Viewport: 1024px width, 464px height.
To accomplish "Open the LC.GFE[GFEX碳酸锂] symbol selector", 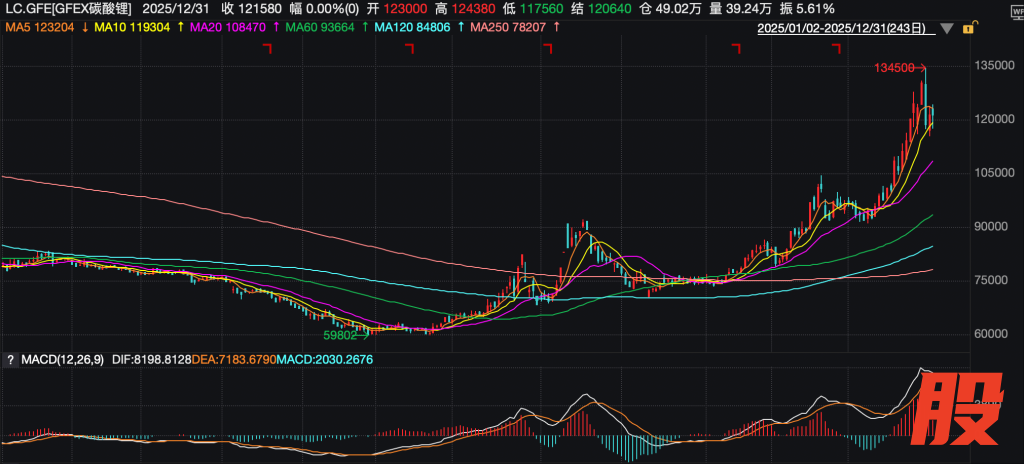I will 67,9.
